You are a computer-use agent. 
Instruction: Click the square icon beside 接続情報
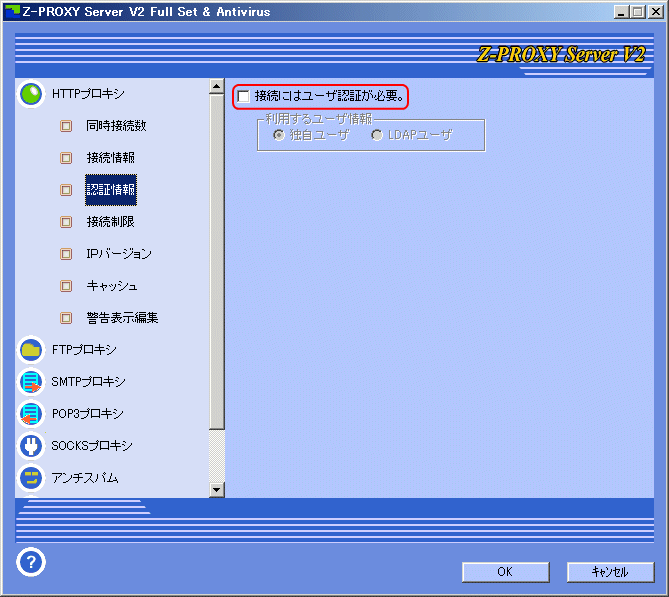coord(66,158)
